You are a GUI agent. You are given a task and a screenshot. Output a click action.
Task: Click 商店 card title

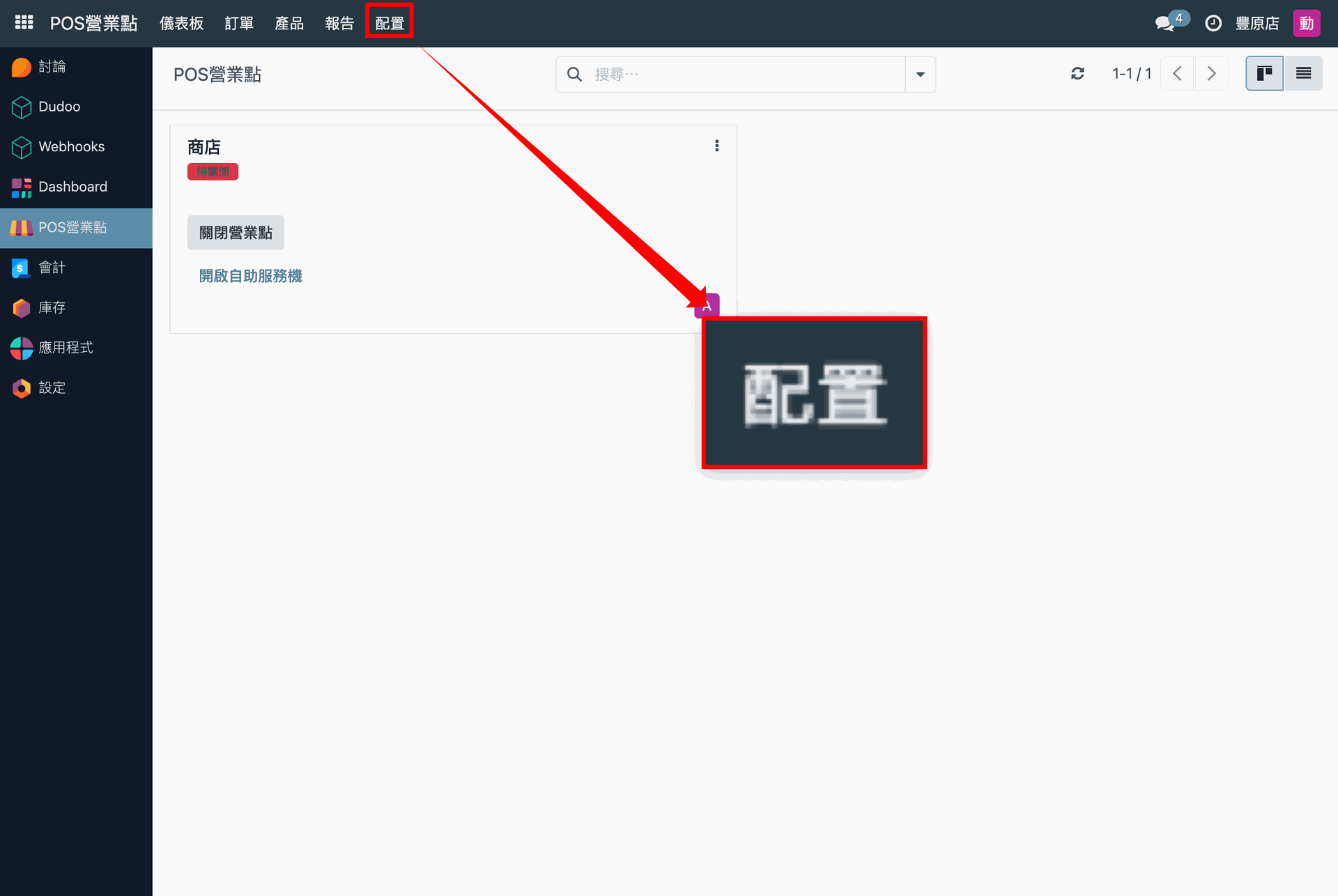pos(203,147)
